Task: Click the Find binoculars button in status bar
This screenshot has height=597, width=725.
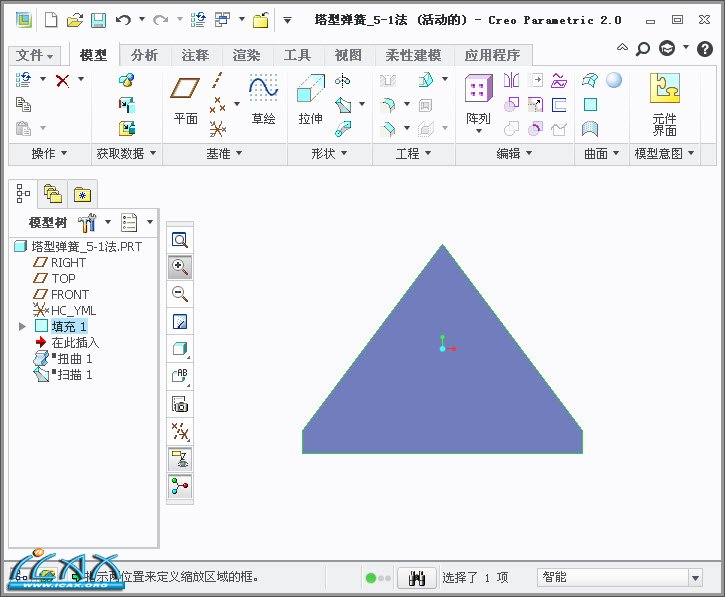Action: 417,578
